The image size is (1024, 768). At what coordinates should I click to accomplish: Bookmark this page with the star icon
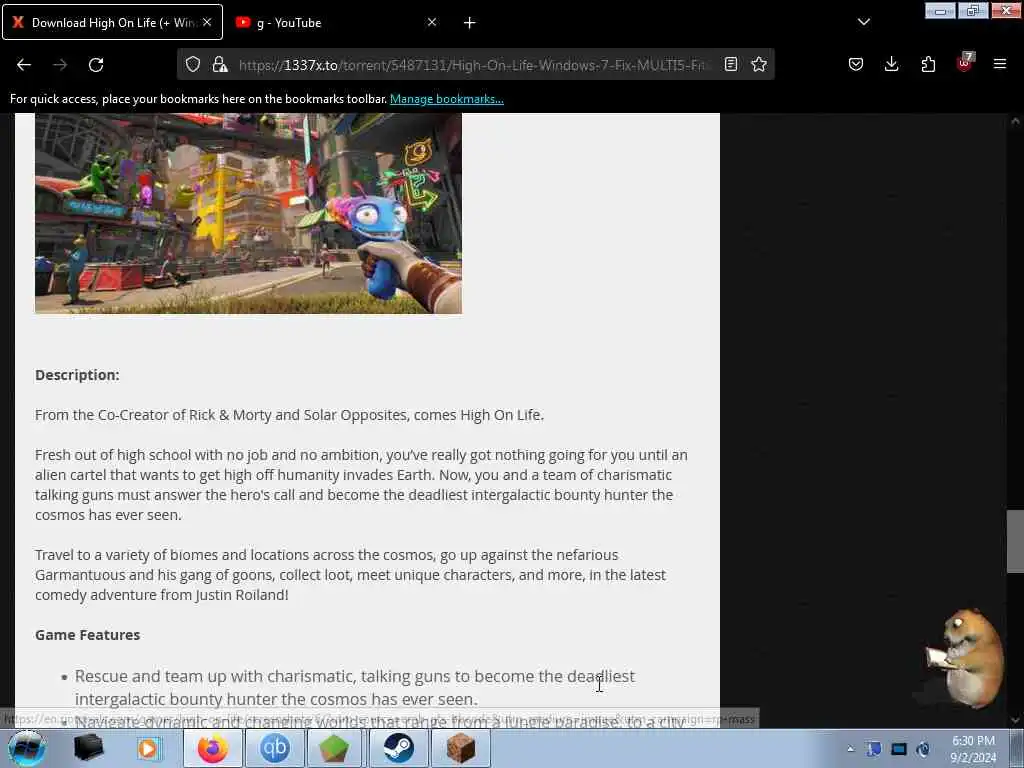[759, 64]
